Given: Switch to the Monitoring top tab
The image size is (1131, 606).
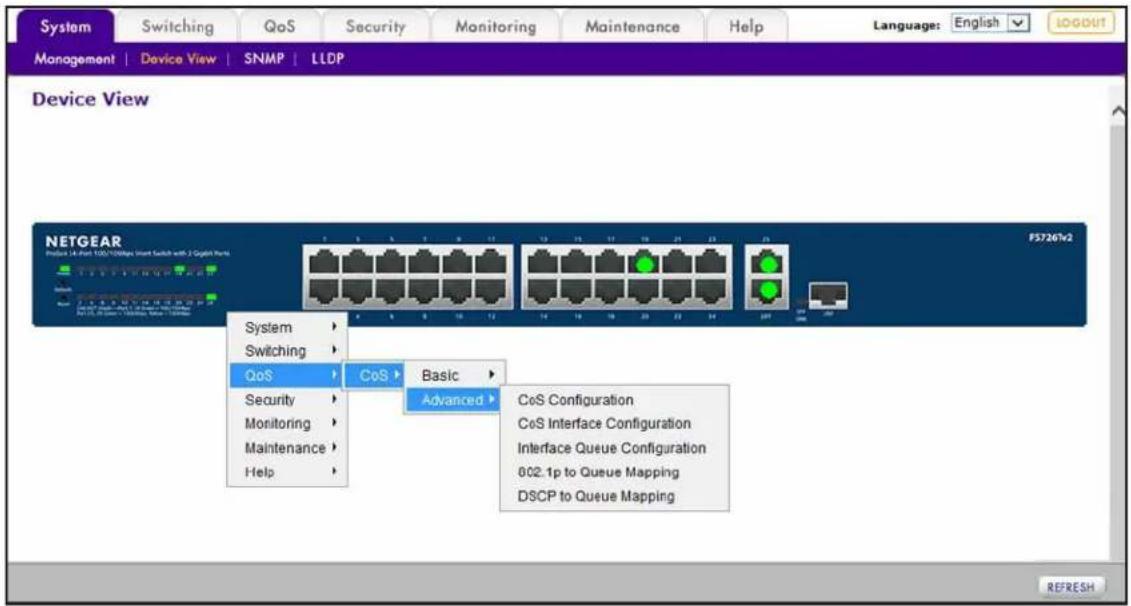Looking at the screenshot, I should [x=496, y=27].
